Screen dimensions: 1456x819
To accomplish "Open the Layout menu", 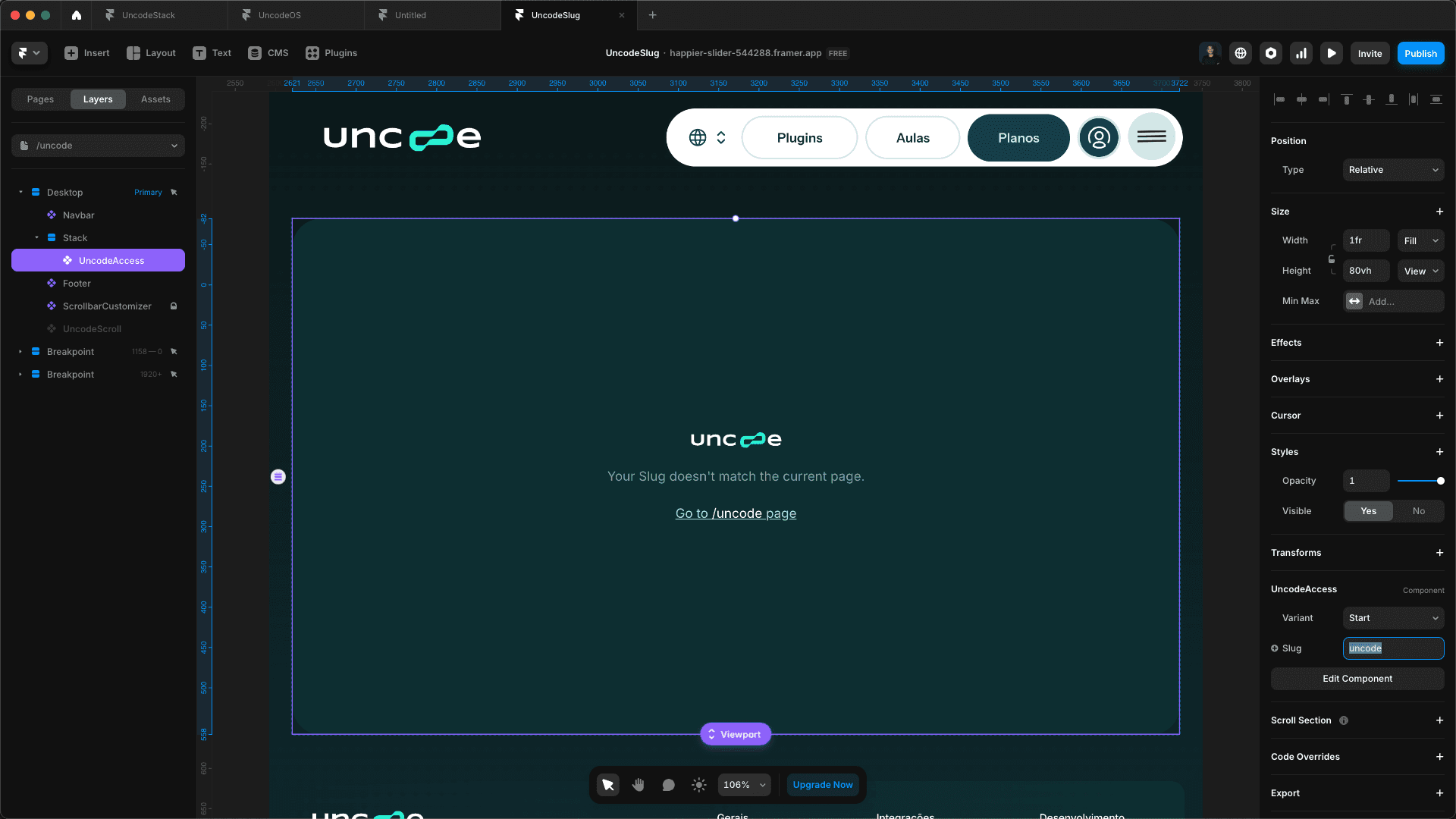I will pos(151,53).
